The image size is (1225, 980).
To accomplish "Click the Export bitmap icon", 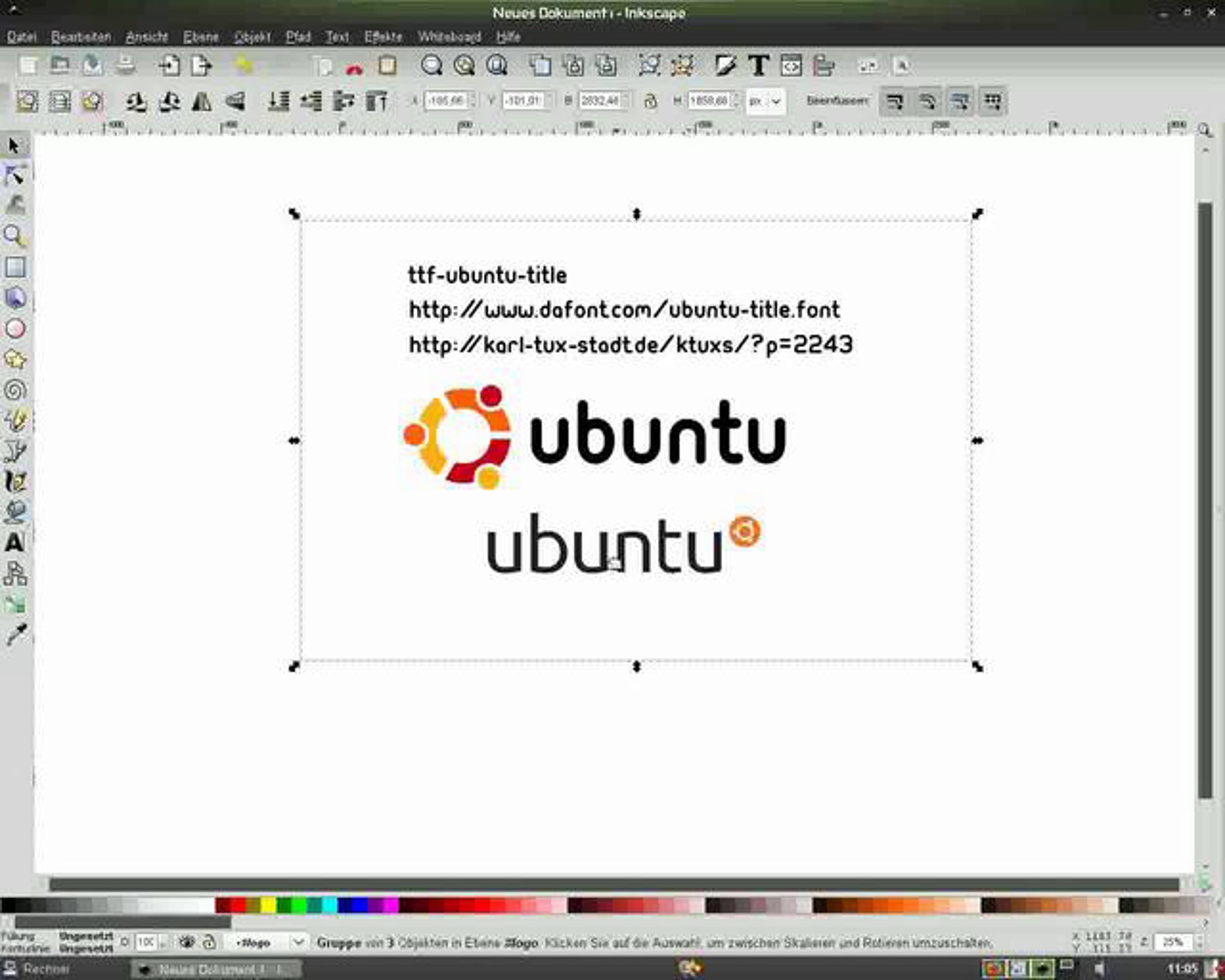I will 201,66.
